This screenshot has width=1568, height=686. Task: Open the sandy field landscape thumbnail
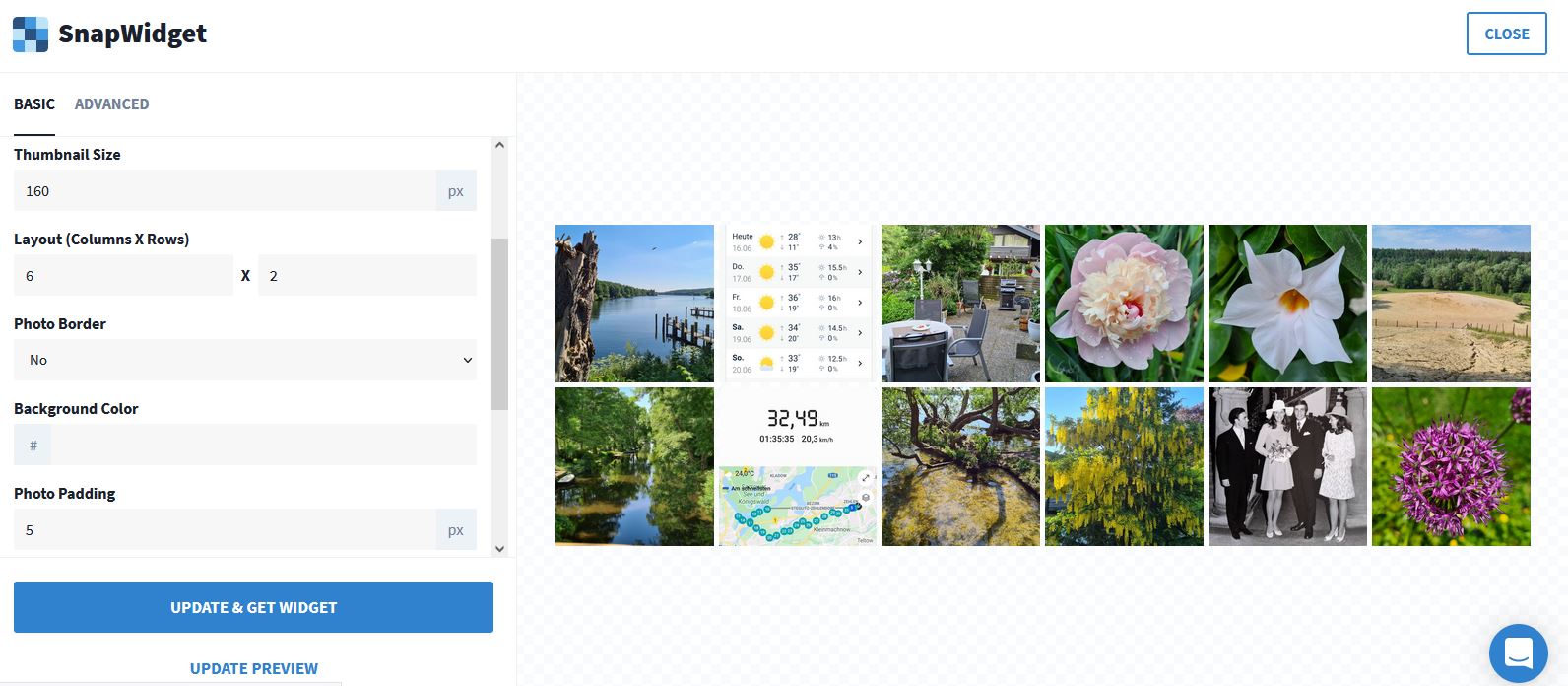[1451, 304]
